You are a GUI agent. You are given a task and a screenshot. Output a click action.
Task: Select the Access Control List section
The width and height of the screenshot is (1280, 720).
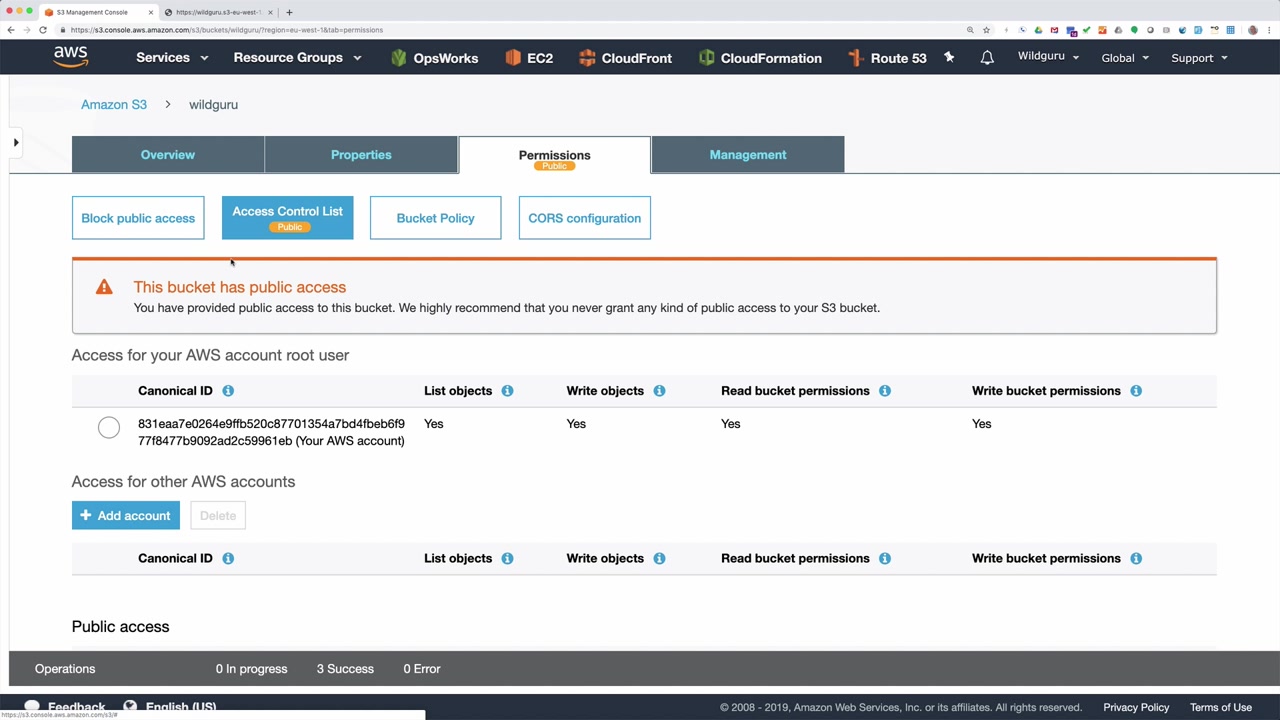[x=287, y=218]
